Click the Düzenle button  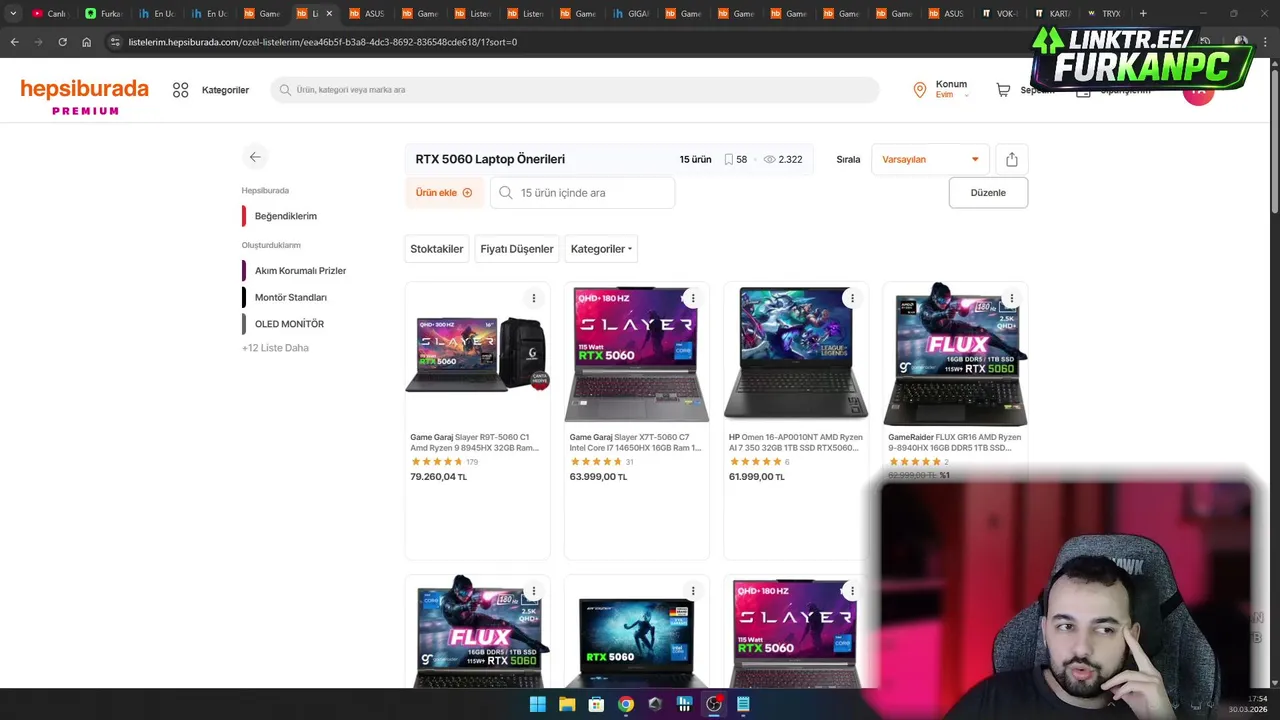pos(988,193)
